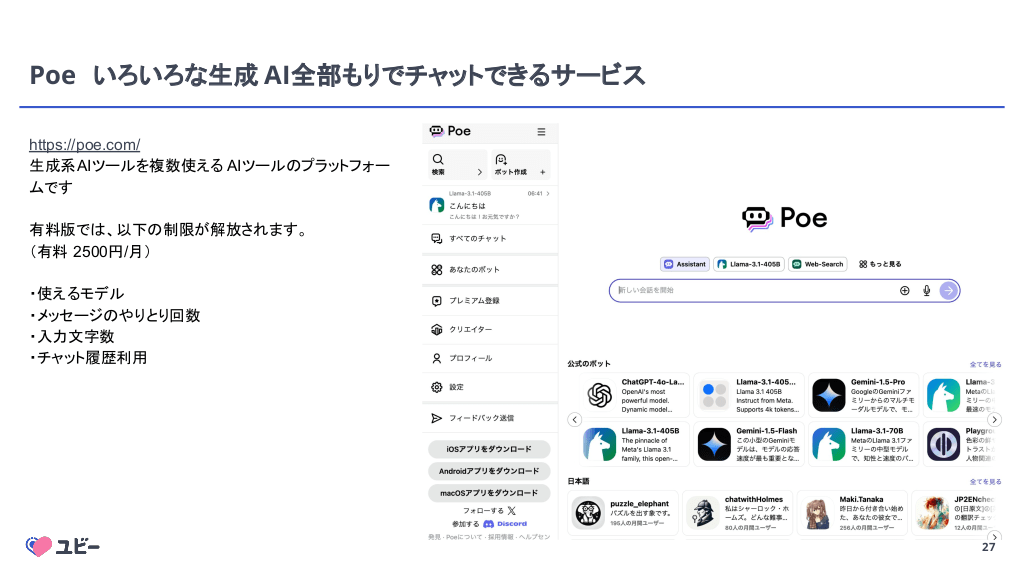Expand もっと見る to show more bots

click(880, 264)
